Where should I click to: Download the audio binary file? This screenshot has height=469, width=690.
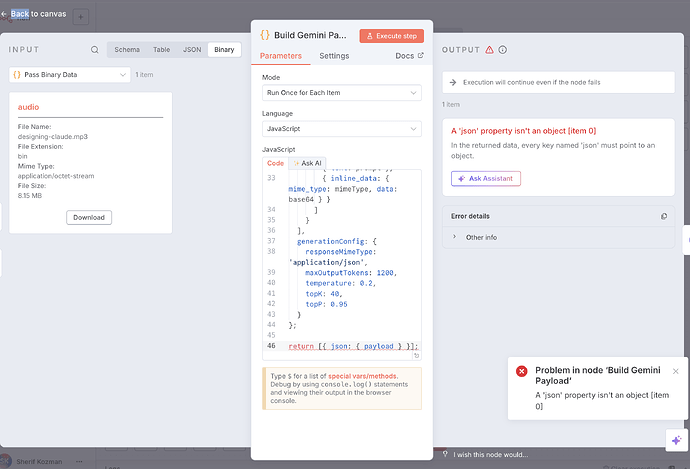(x=90, y=217)
